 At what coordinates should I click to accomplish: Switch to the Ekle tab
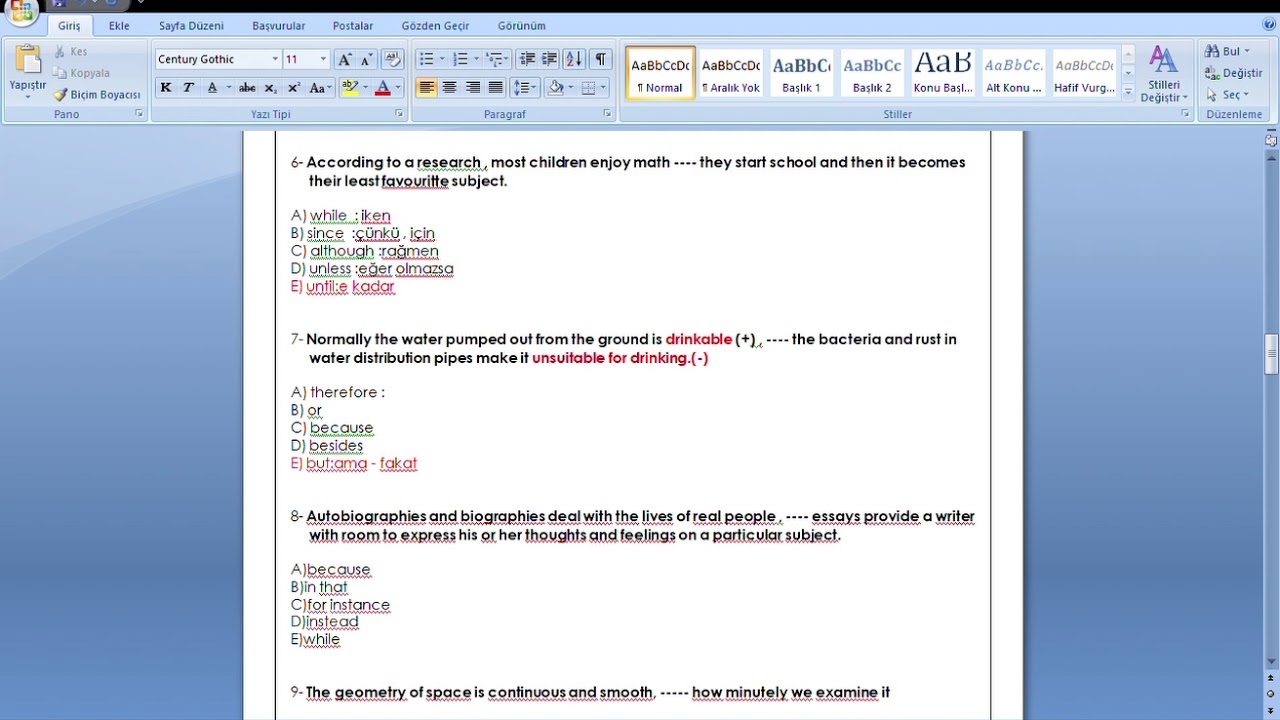pyautogui.click(x=119, y=26)
